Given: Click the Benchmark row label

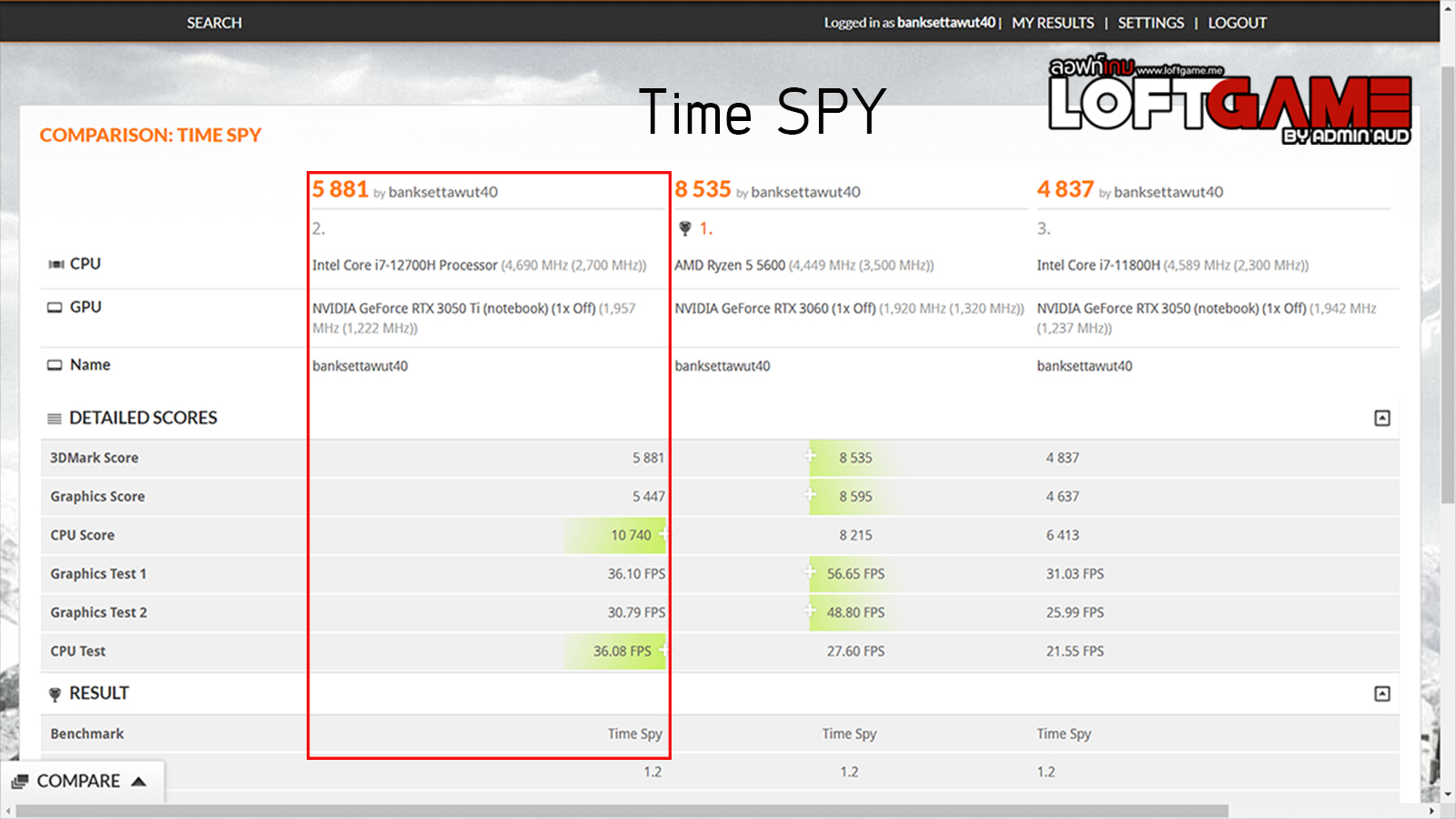Looking at the screenshot, I should [87, 733].
